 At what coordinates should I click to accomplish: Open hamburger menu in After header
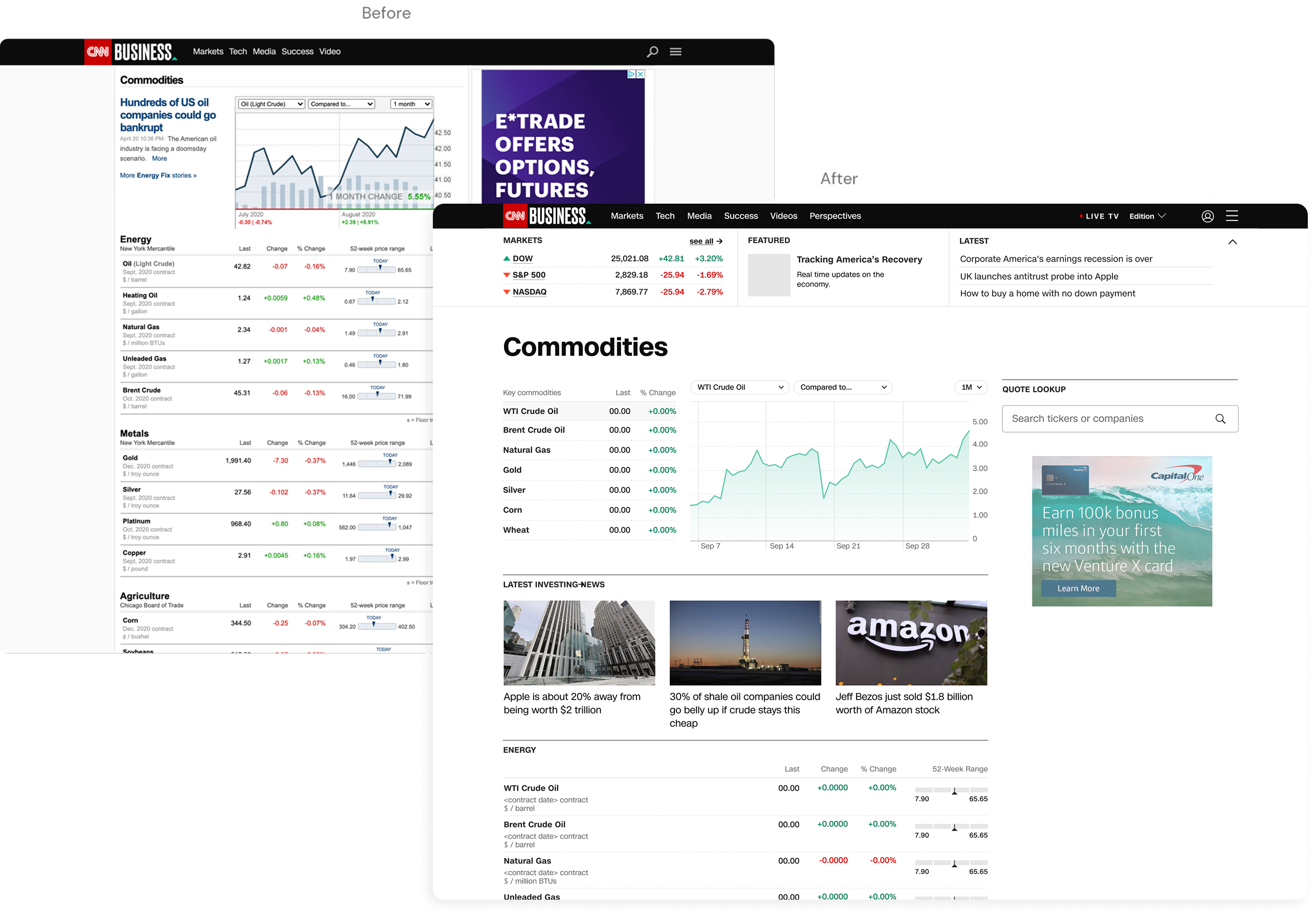1232,216
